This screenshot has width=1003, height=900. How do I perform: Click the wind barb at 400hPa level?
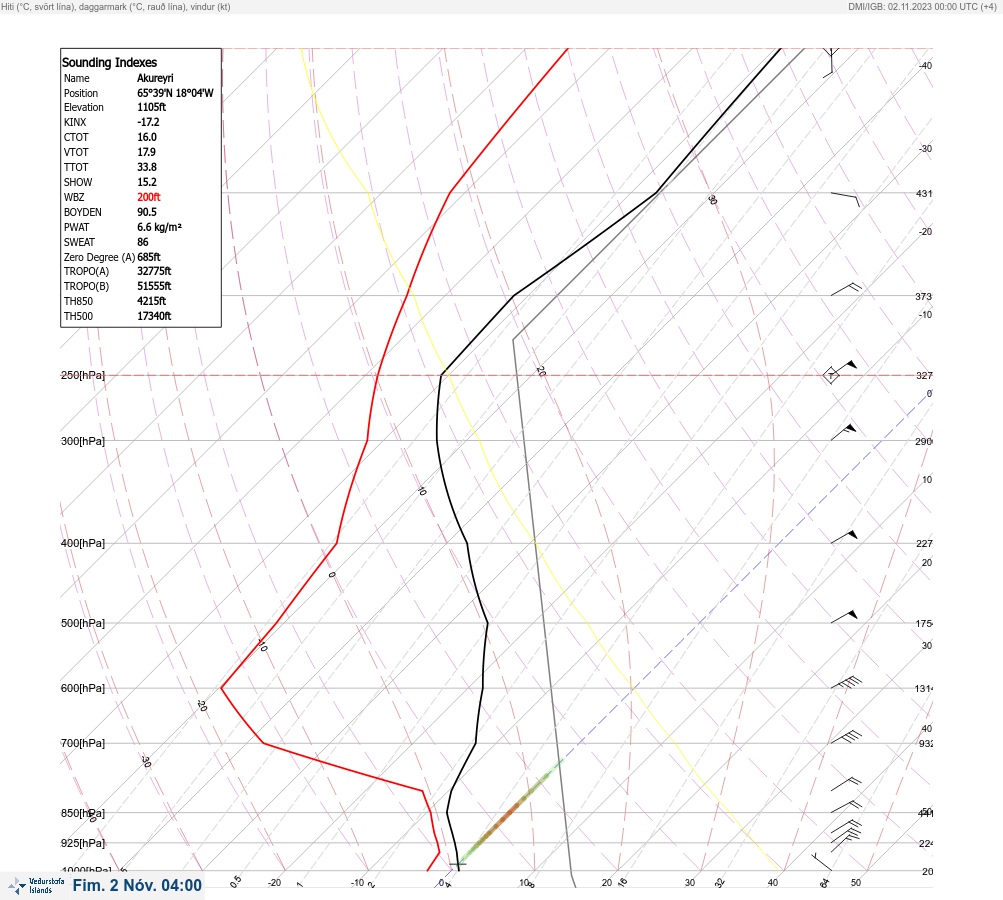pyautogui.click(x=844, y=537)
